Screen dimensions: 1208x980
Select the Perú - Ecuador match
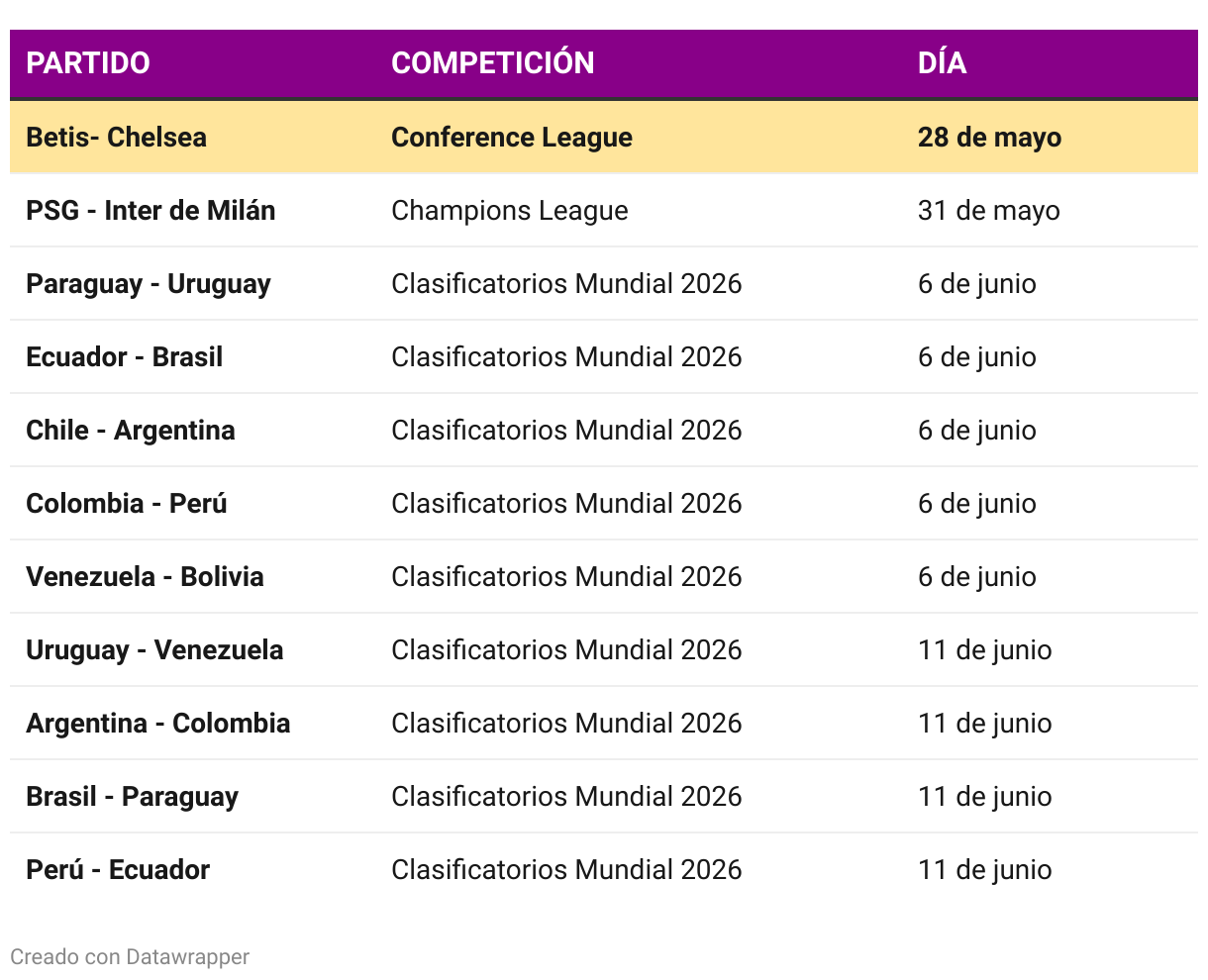point(118,870)
